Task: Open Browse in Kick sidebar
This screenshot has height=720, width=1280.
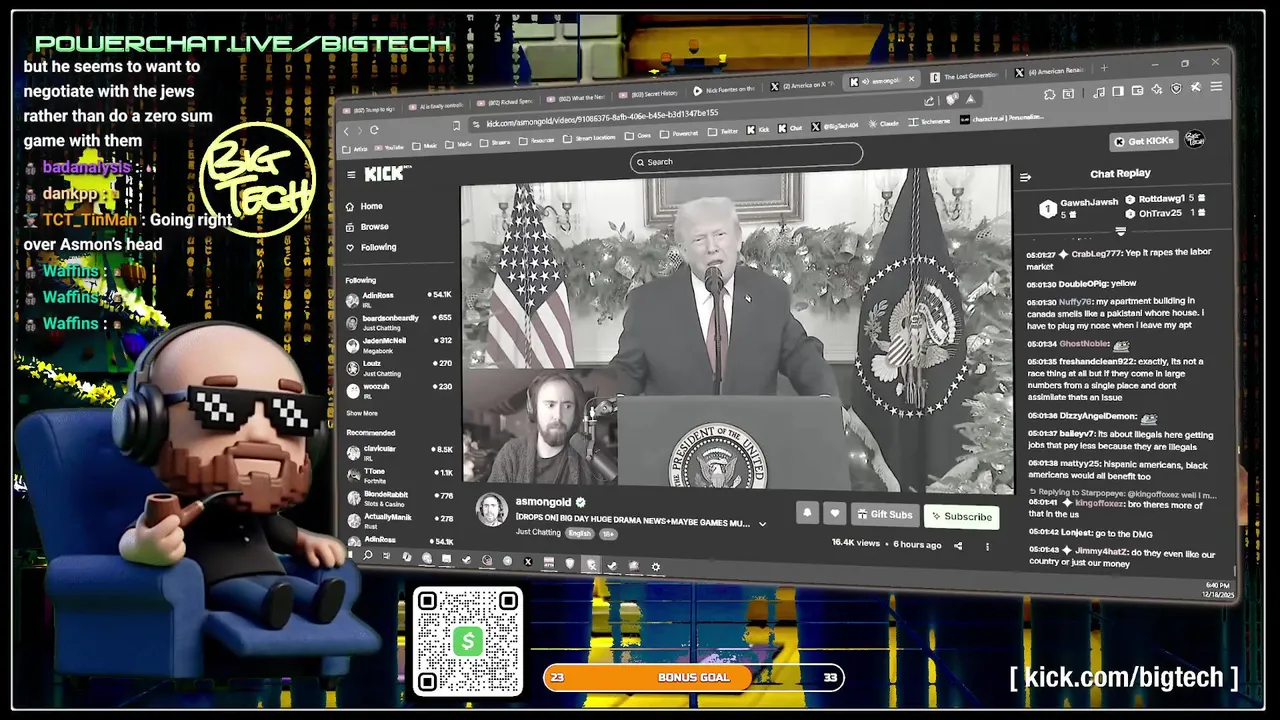Action: pyautogui.click(x=367, y=227)
